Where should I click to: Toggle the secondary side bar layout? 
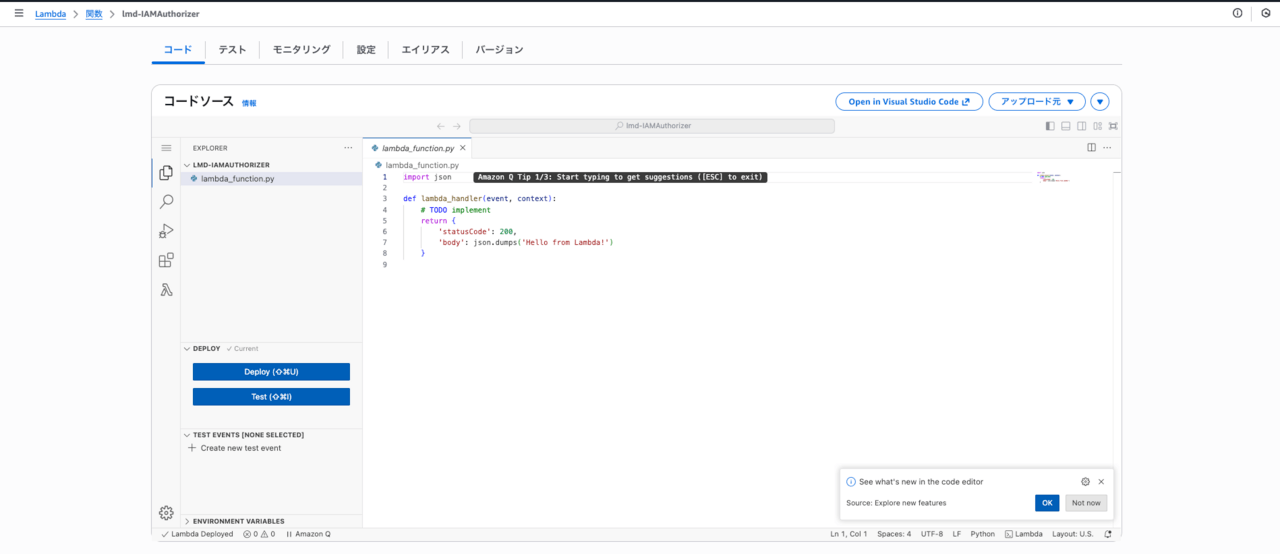coord(1082,126)
